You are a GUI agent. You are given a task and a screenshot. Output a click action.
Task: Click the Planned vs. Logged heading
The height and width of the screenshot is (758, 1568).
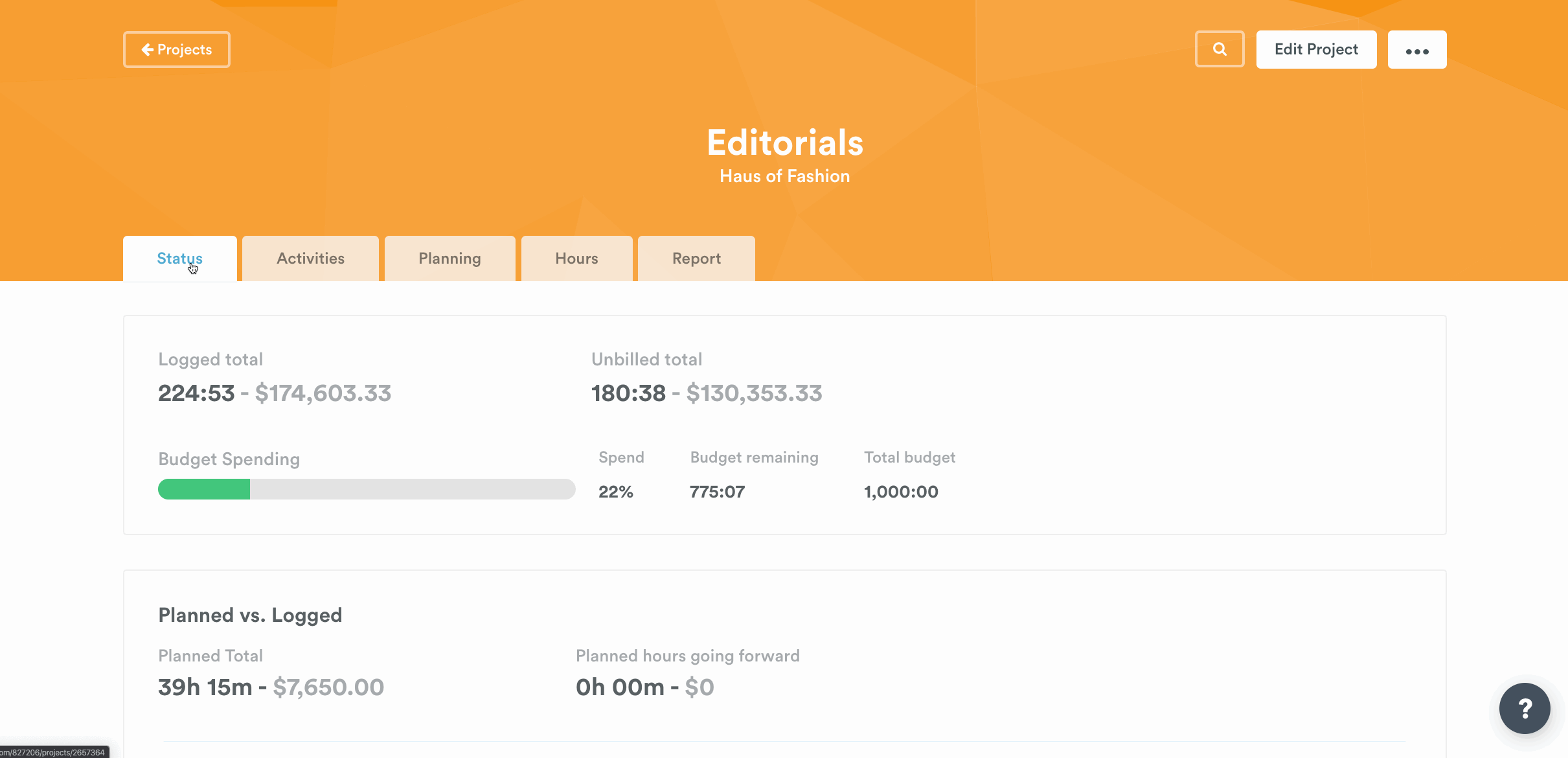pos(250,615)
